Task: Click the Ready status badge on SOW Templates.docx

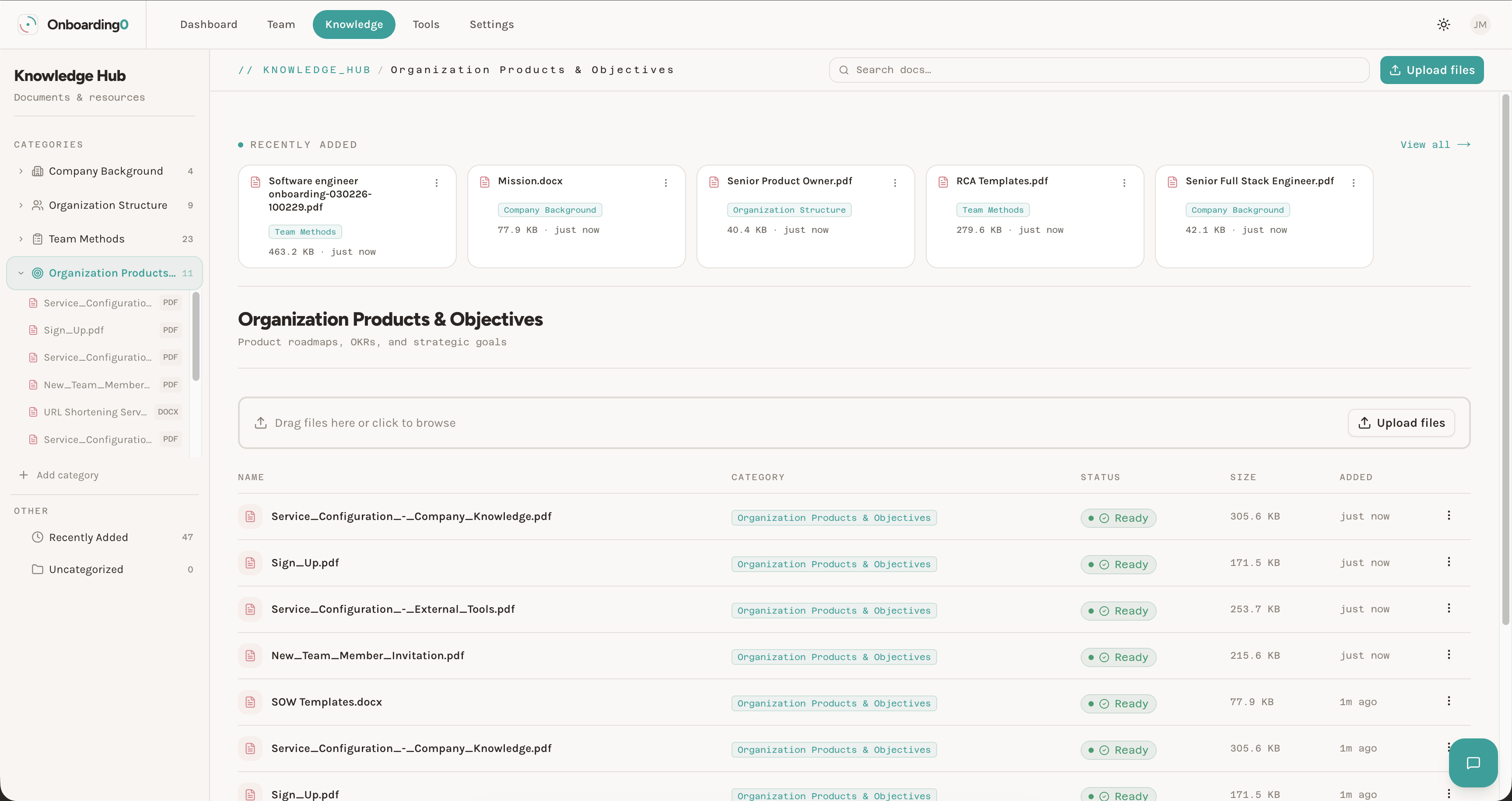Action: point(1117,703)
